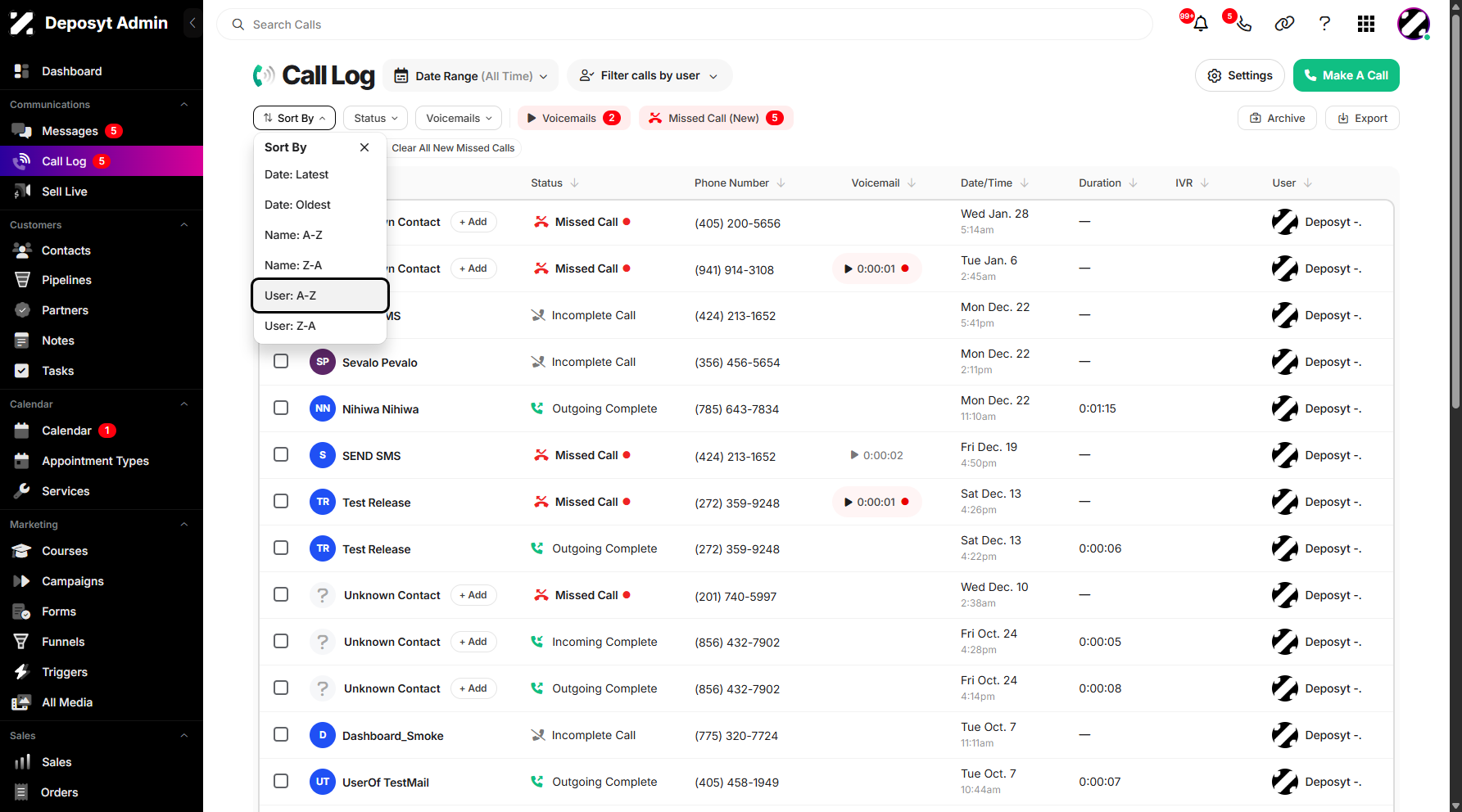The image size is (1462, 812).
Task: Collapse the Sales sidebar section
Action: (x=184, y=735)
